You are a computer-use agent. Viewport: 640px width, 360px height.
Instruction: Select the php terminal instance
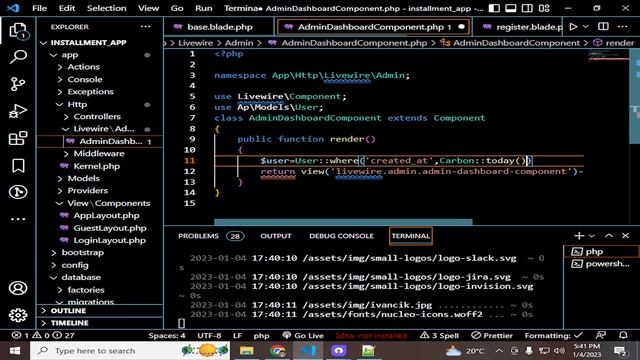point(601,251)
